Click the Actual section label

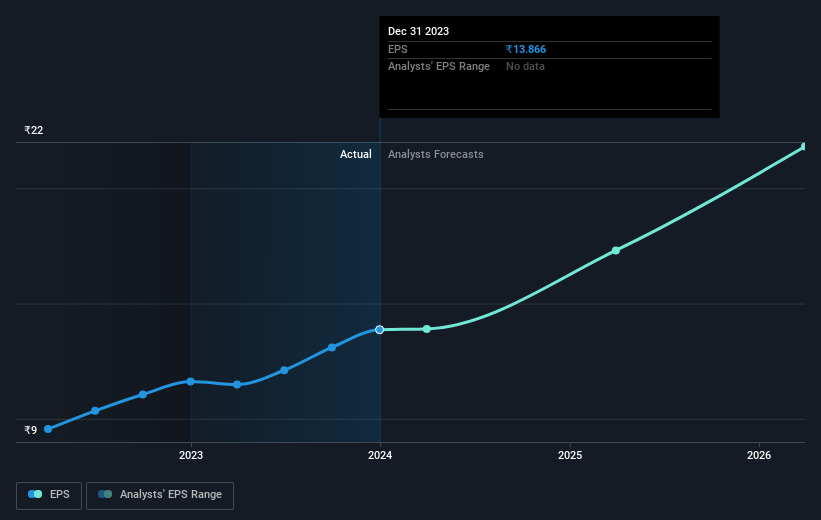[x=356, y=154]
